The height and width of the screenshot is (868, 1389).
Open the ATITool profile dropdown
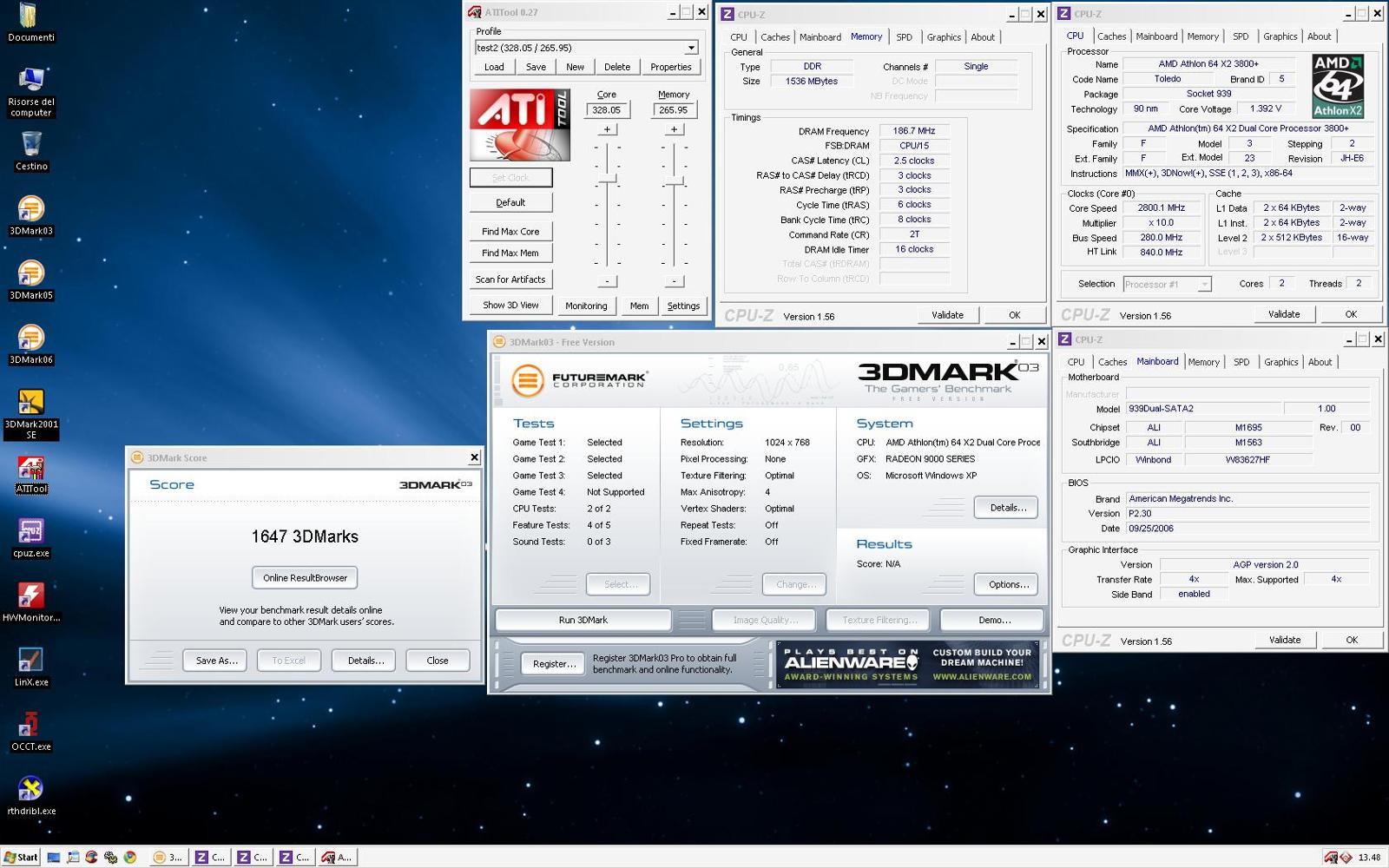(x=691, y=48)
